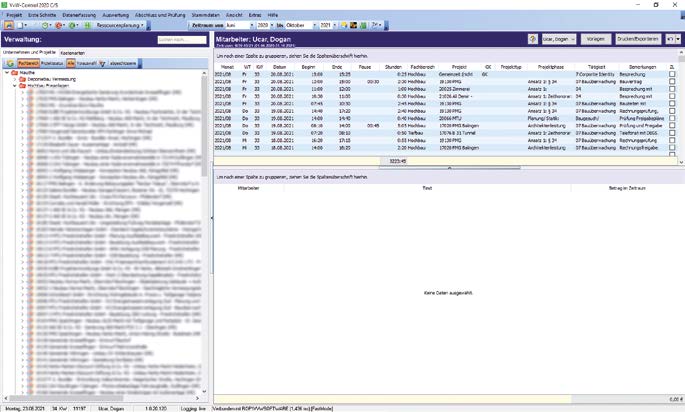
Task: Click the red circular toolbar icon
Action: pos(59,25)
